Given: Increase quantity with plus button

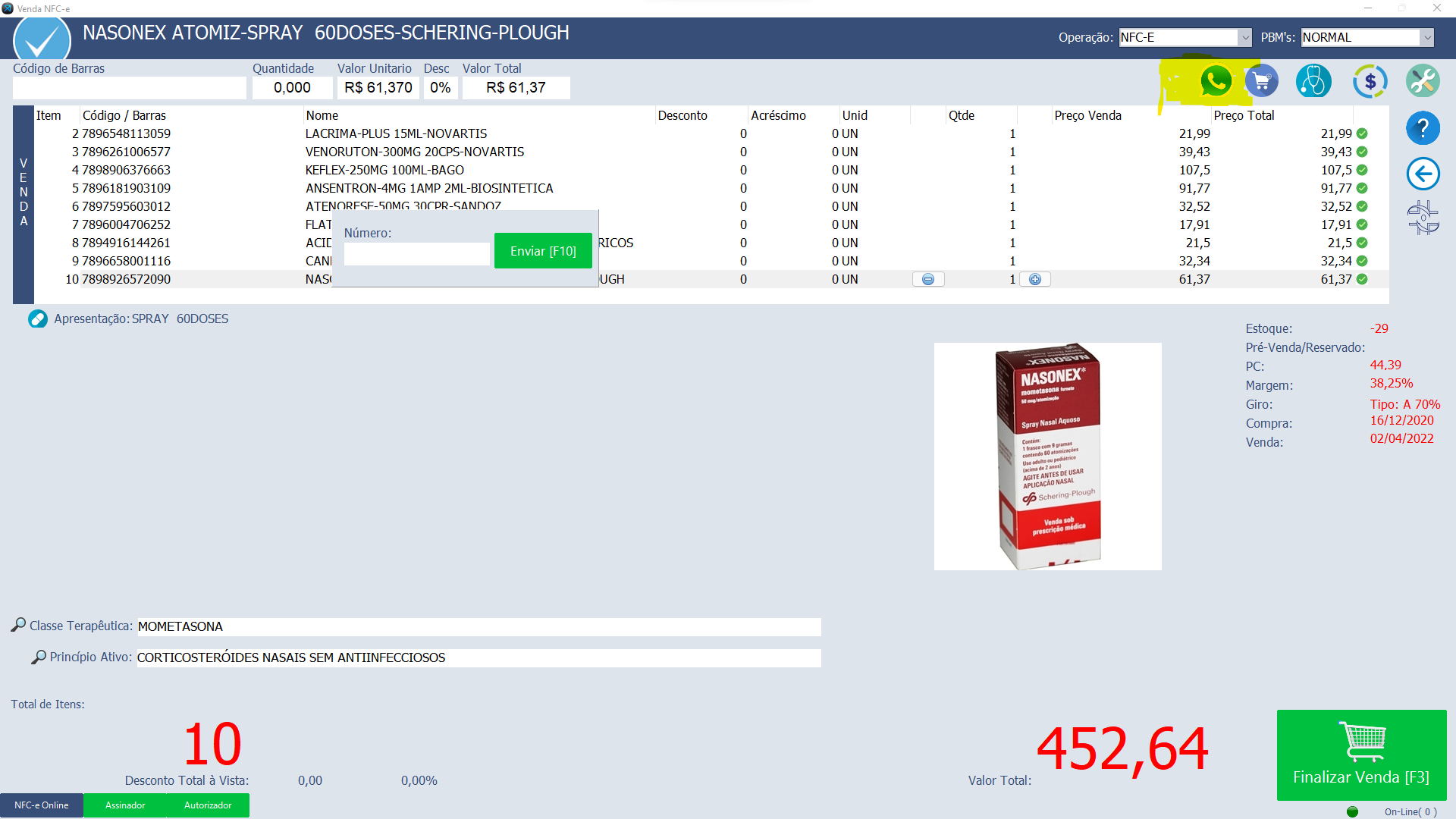Looking at the screenshot, I should (1035, 279).
